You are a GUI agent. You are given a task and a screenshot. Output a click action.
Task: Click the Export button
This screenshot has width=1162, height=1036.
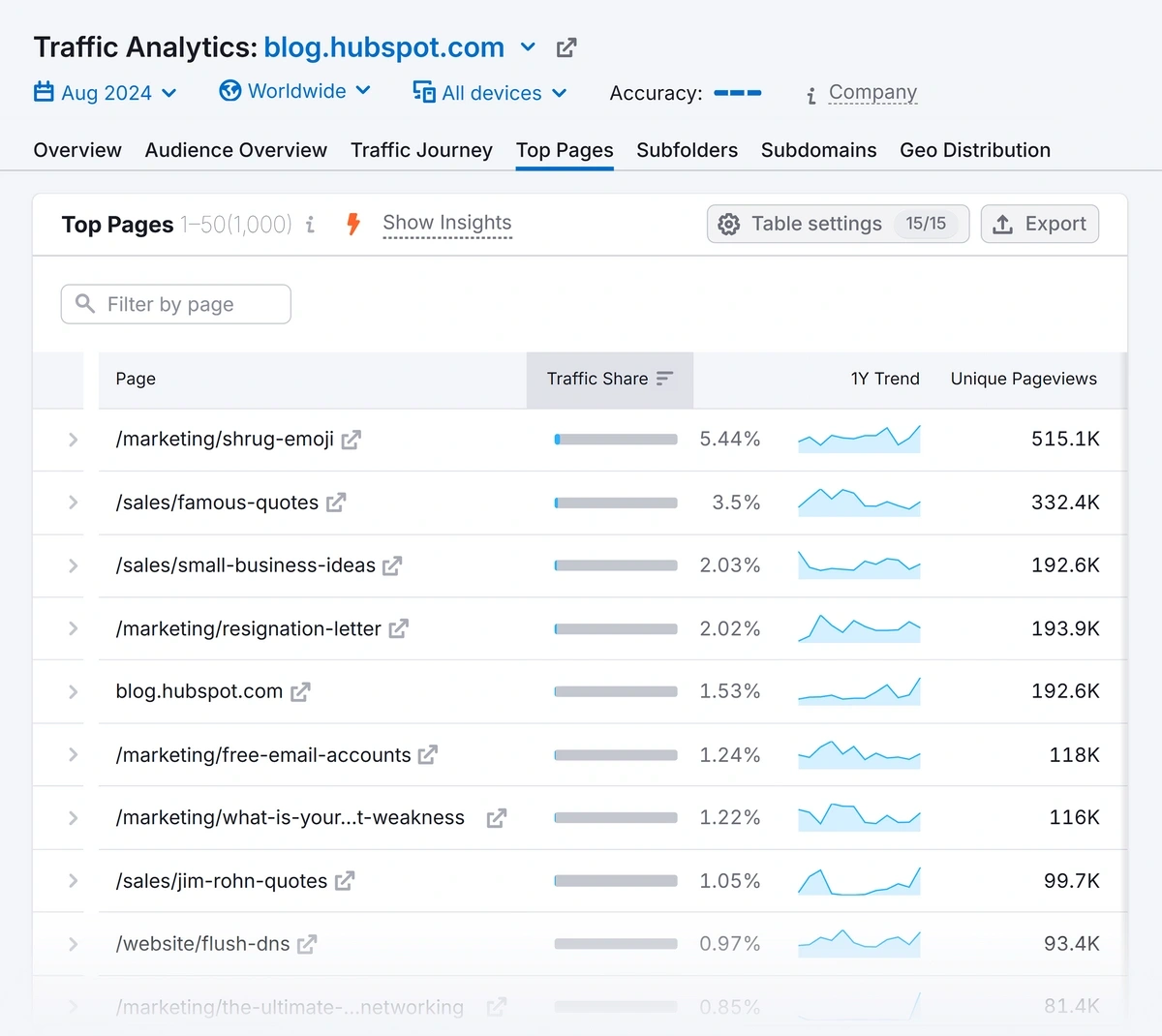tap(1039, 224)
